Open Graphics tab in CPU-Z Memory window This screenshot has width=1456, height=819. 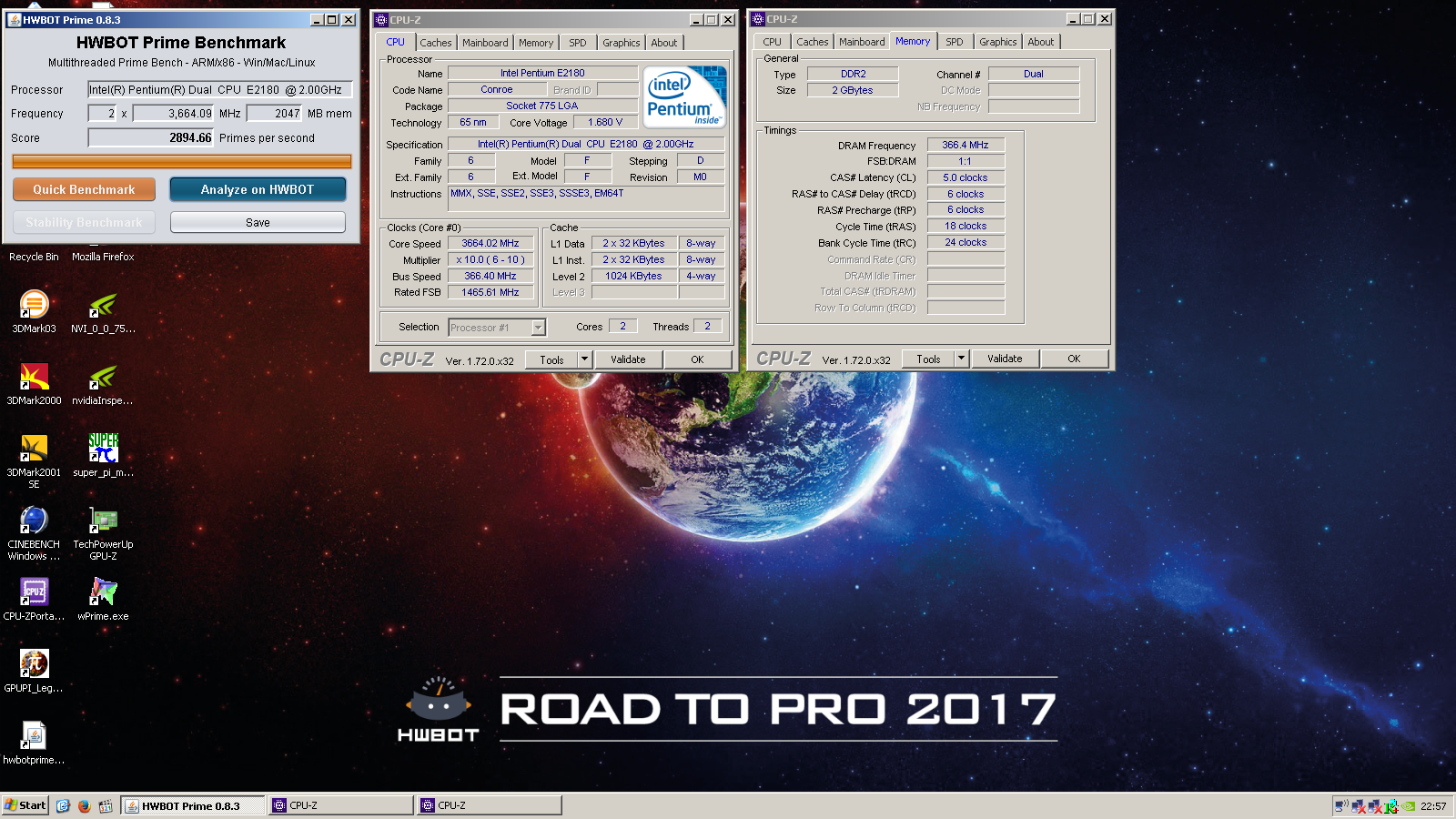point(998,42)
